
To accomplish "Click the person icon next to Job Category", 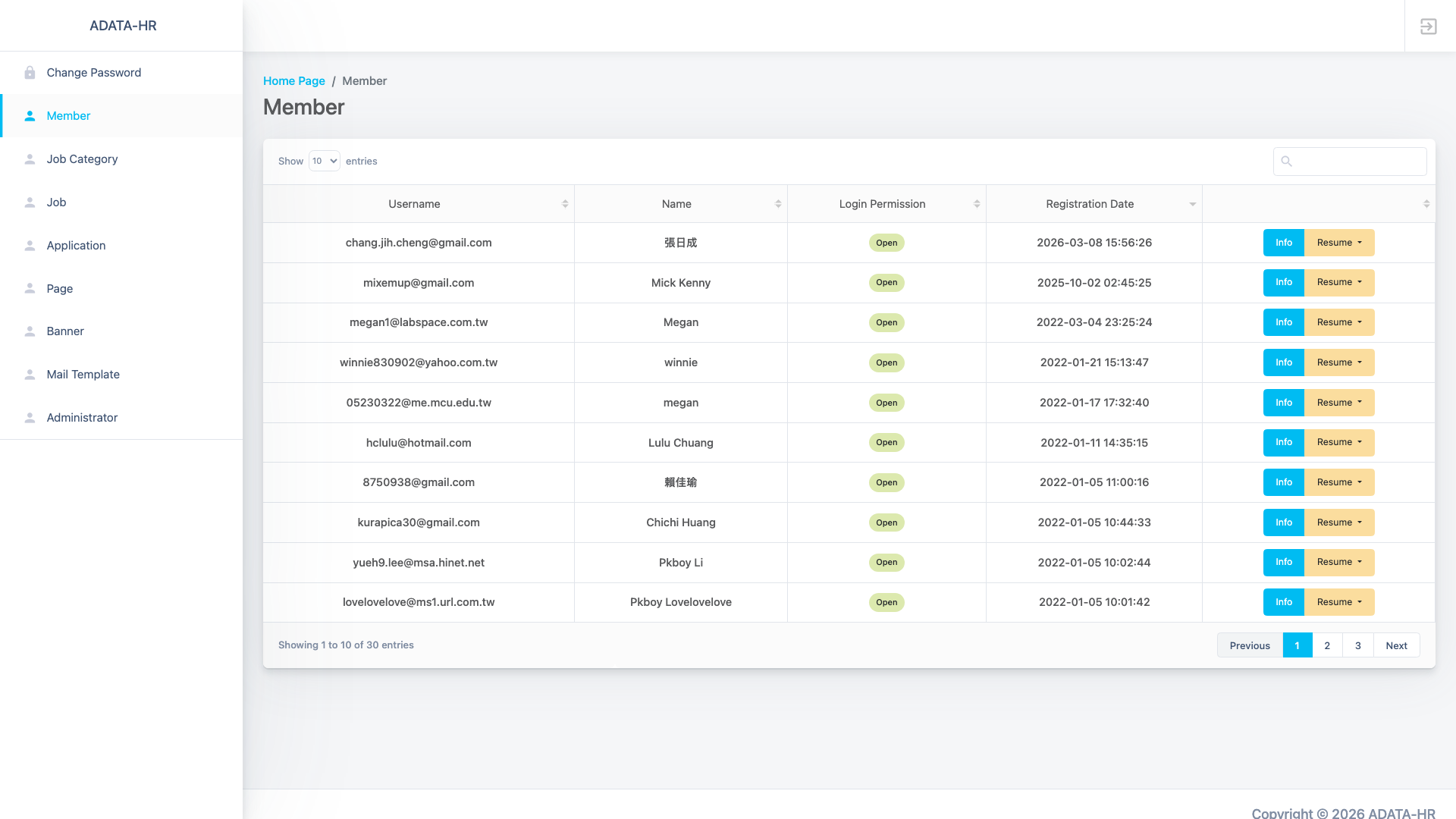I will (x=30, y=159).
